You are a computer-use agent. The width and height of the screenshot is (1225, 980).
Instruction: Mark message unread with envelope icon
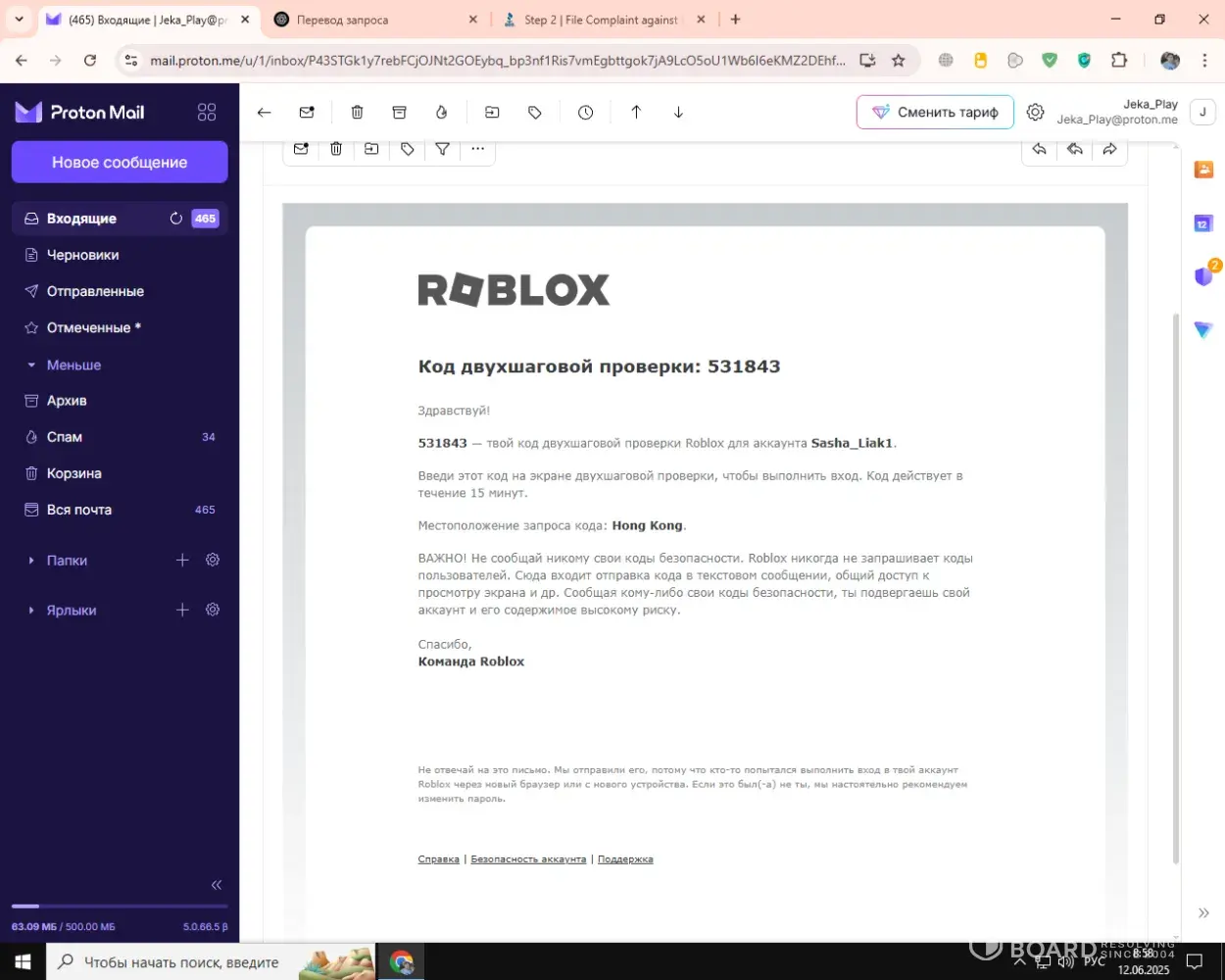(x=307, y=113)
